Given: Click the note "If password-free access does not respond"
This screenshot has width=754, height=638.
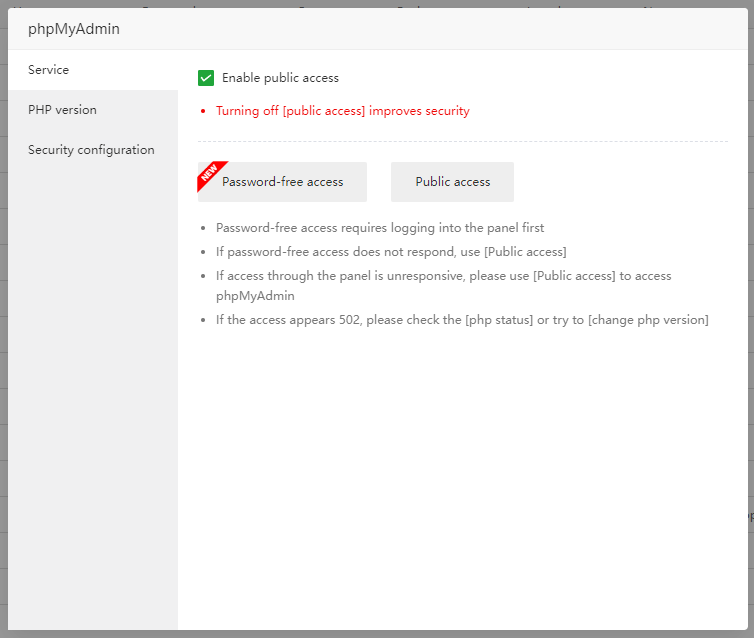Looking at the screenshot, I should pyautogui.click(x=348, y=252).
